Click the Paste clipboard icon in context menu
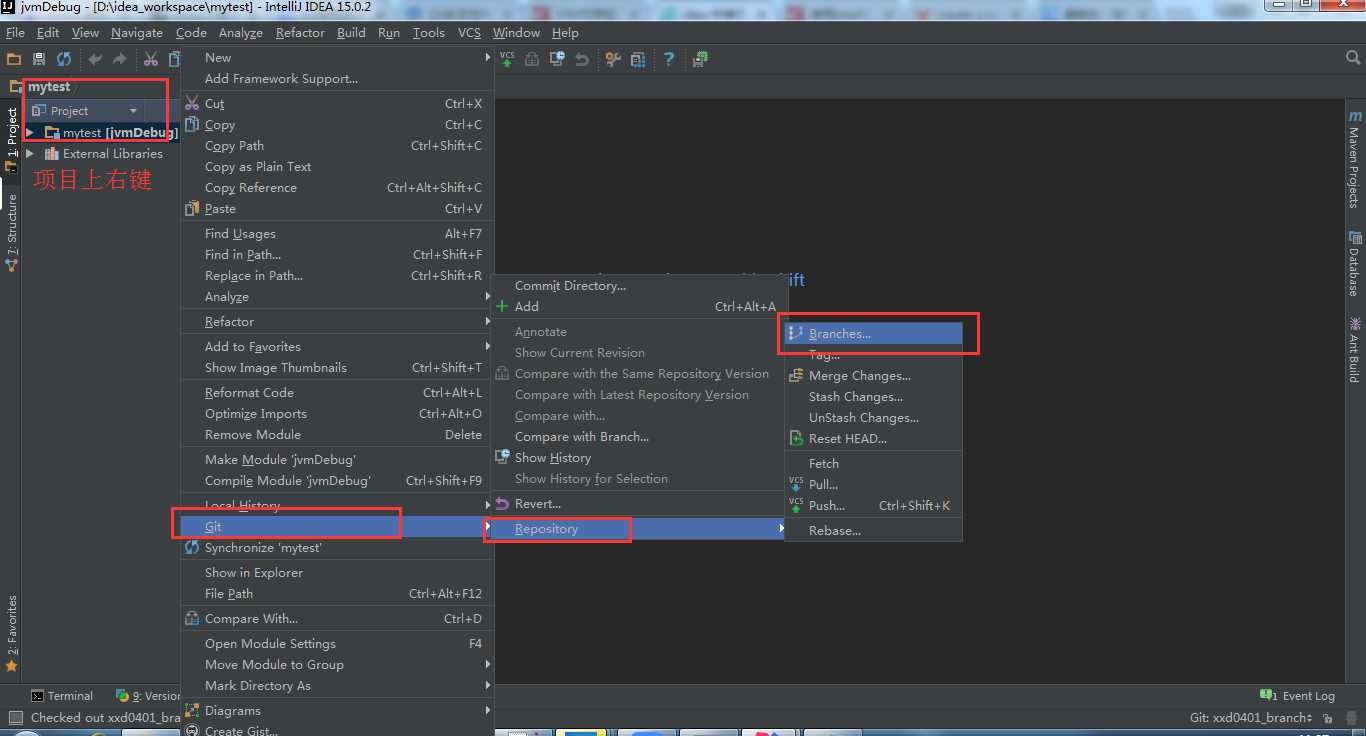1366x736 pixels. 192,208
